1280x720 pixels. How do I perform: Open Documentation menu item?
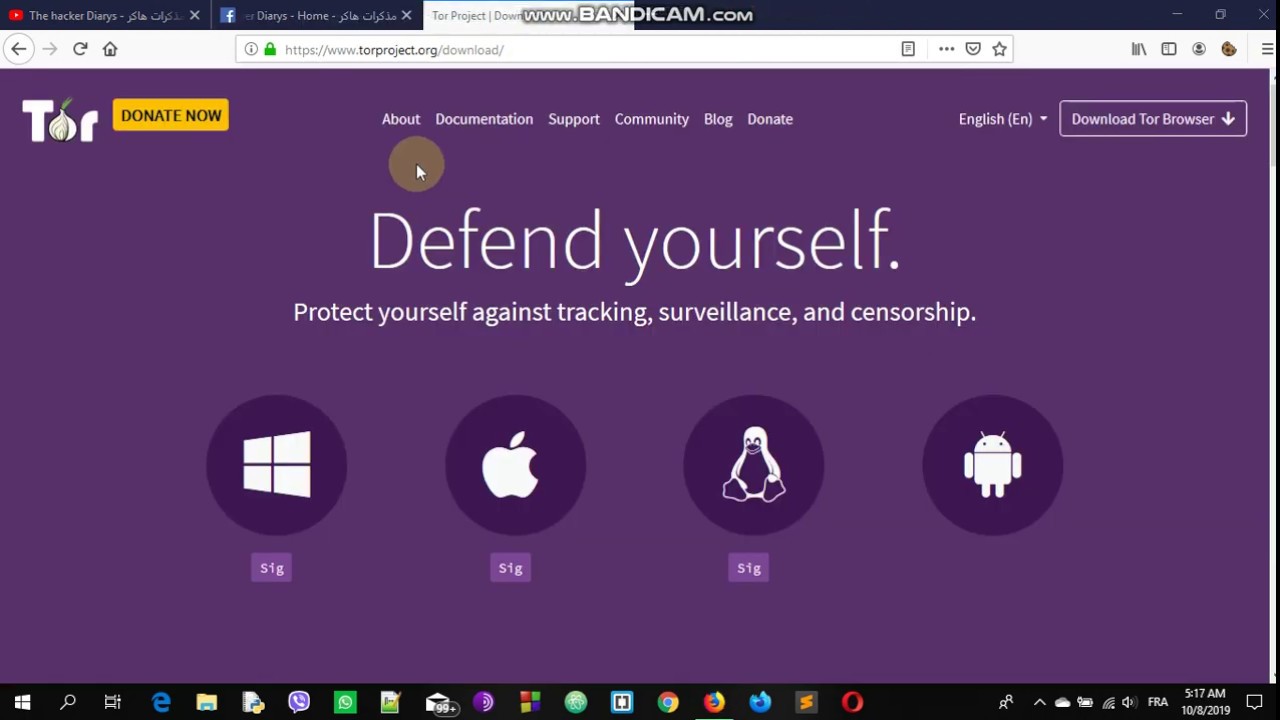[484, 119]
